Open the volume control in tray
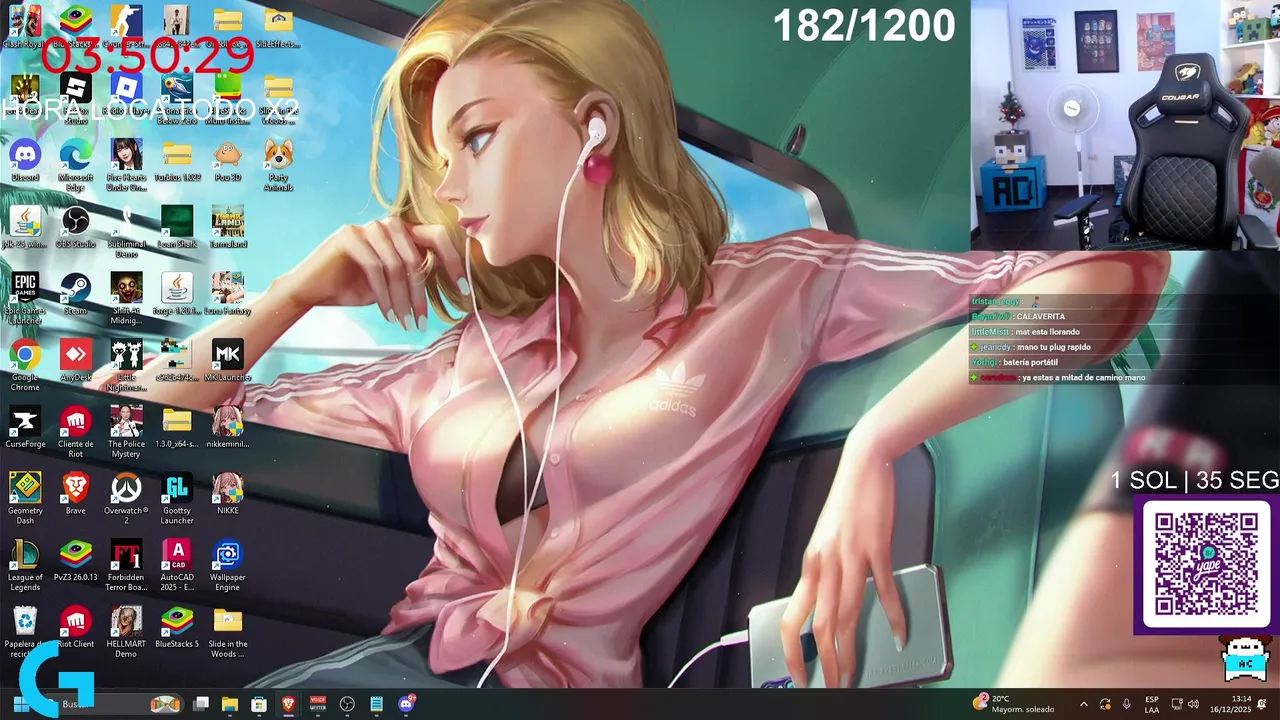Screen dimensions: 1280x720 click(x=1193, y=704)
